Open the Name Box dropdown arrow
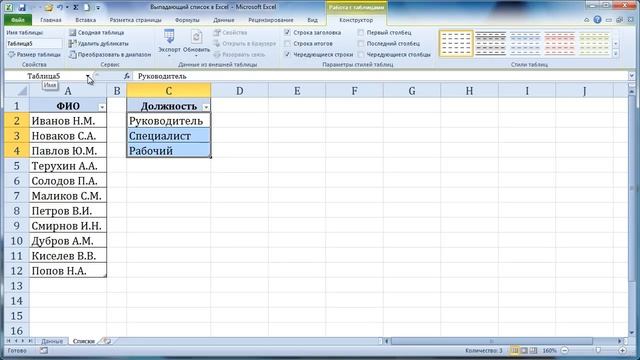The height and width of the screenshot is (360, 640). (88, 76)
